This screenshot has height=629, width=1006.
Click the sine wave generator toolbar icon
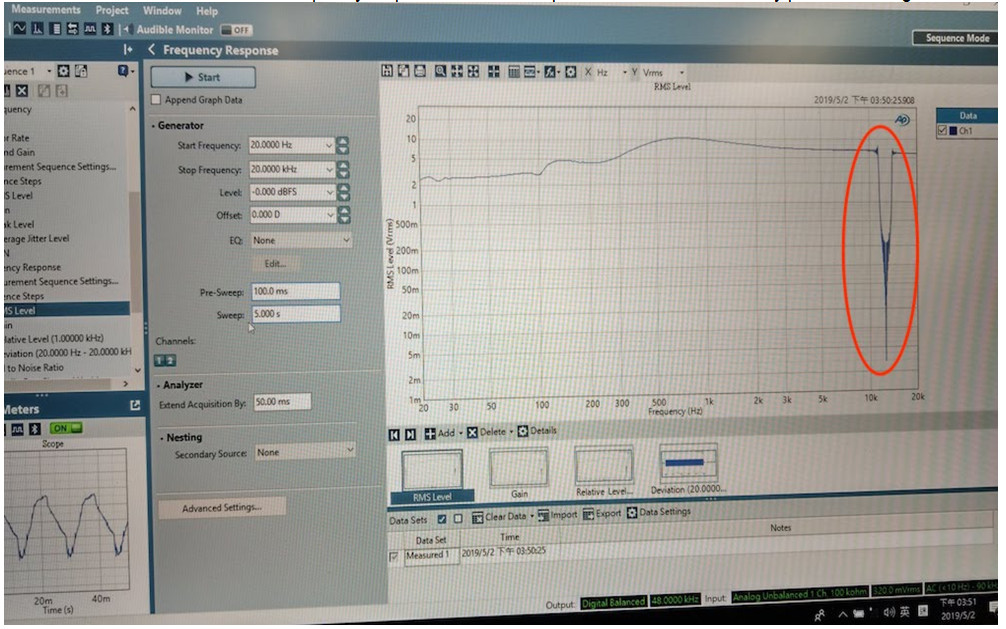[19, 28]
